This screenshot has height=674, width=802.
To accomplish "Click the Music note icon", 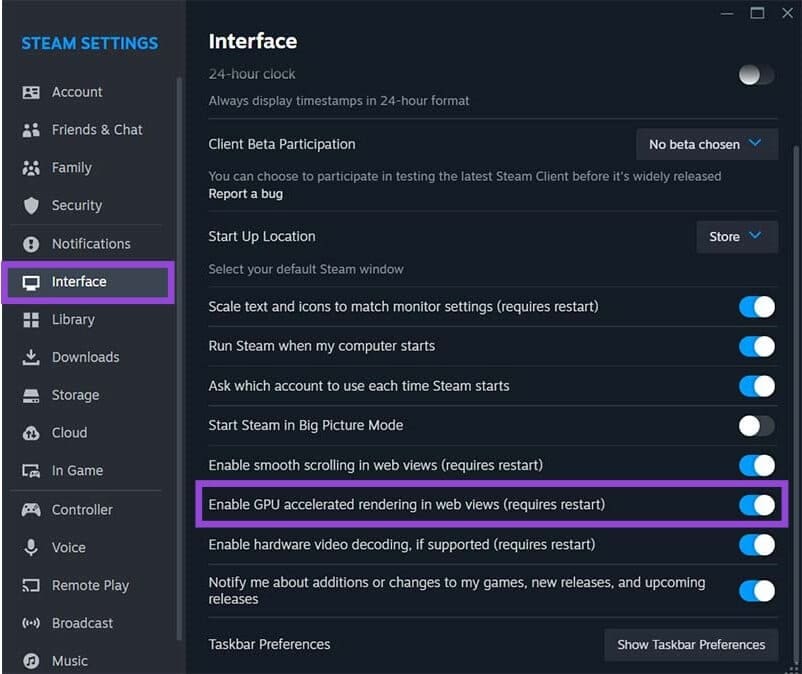I will [31, 661].
